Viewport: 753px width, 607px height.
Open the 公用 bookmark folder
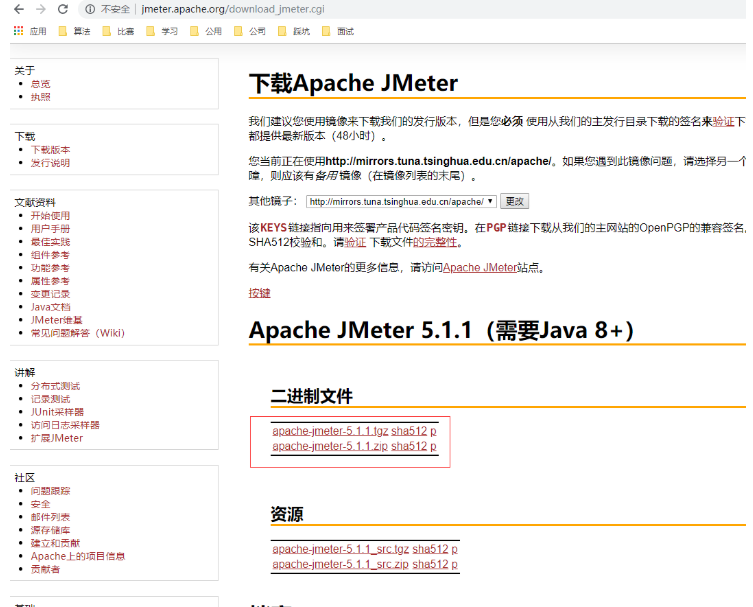tap(206, 31)
